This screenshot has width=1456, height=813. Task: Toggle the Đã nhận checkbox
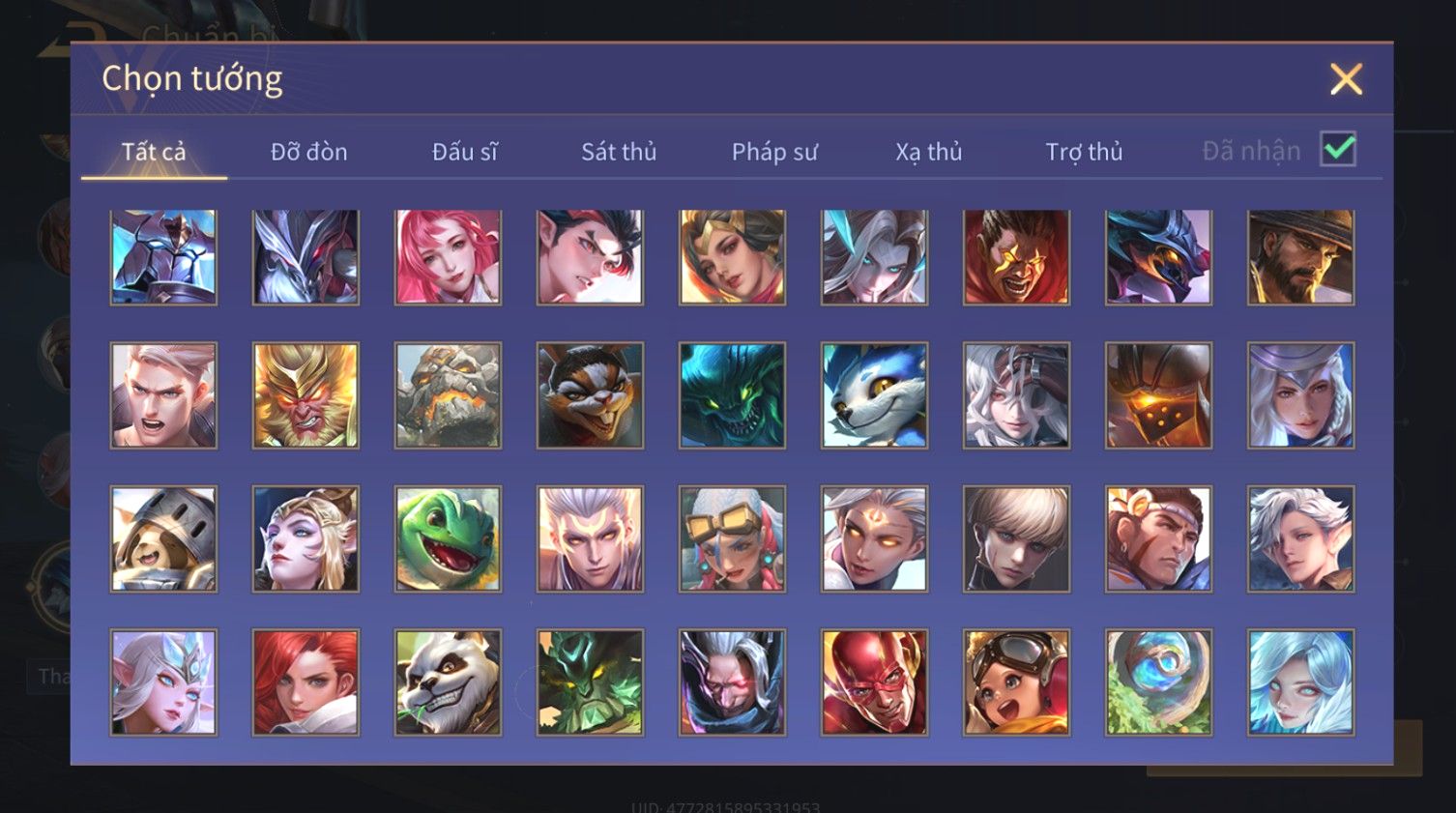tap(1338, 150)
